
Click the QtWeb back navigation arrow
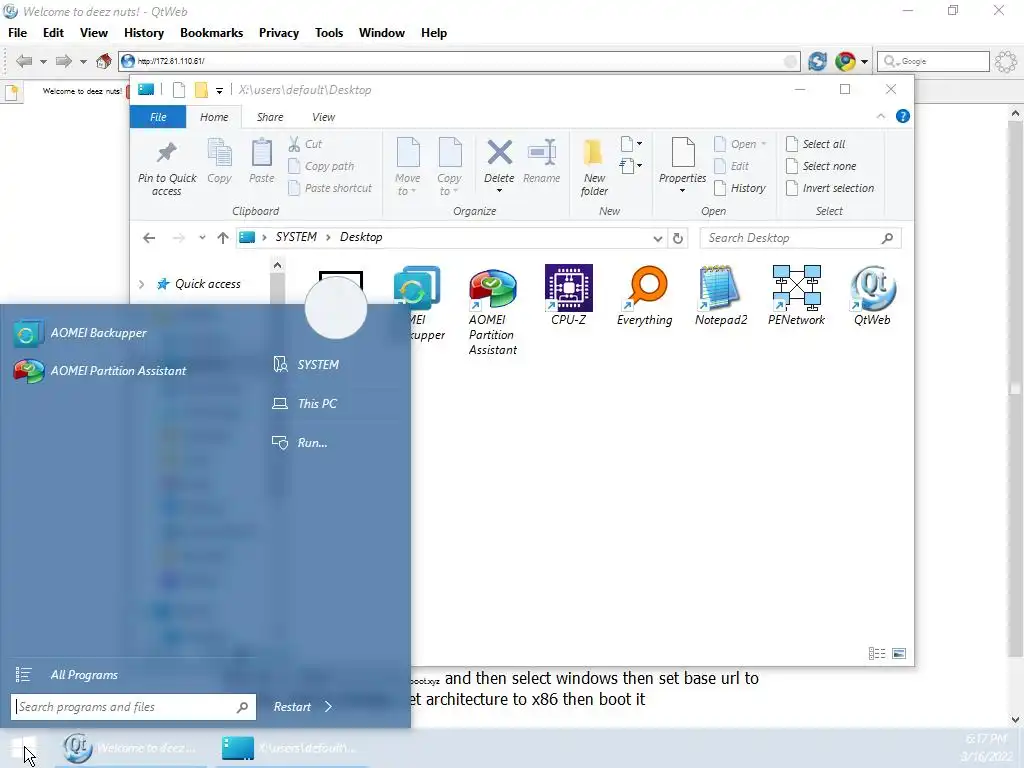tap(24, 61)
